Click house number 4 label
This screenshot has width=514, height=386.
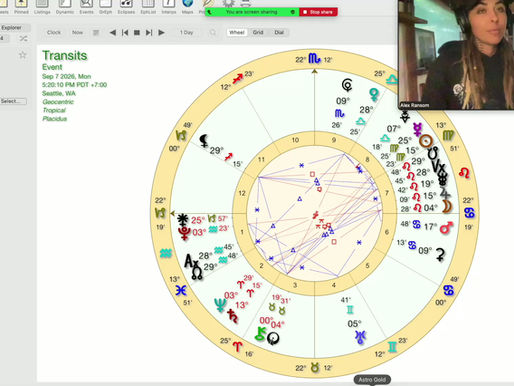click(x=333, y=285)
